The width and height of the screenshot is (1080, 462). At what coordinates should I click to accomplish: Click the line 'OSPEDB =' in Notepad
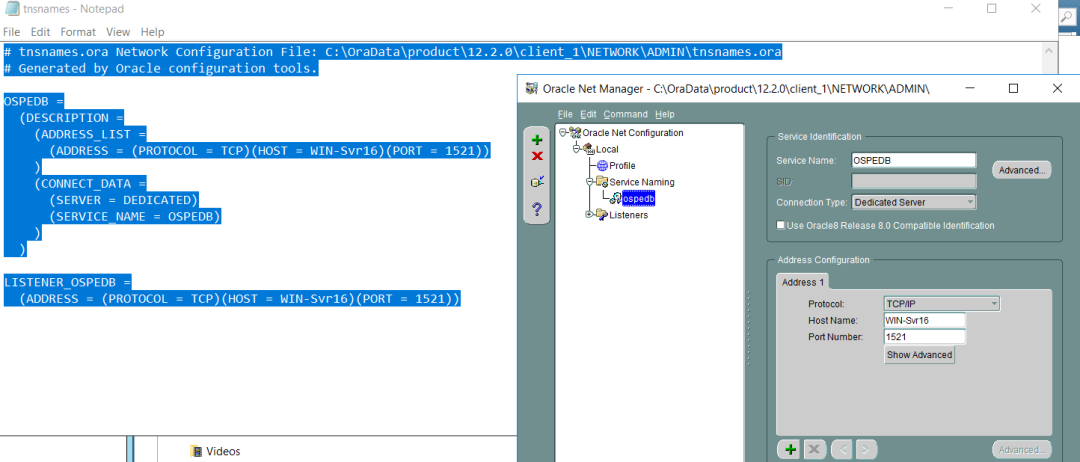pyautogui.click(x=34, y=101)
